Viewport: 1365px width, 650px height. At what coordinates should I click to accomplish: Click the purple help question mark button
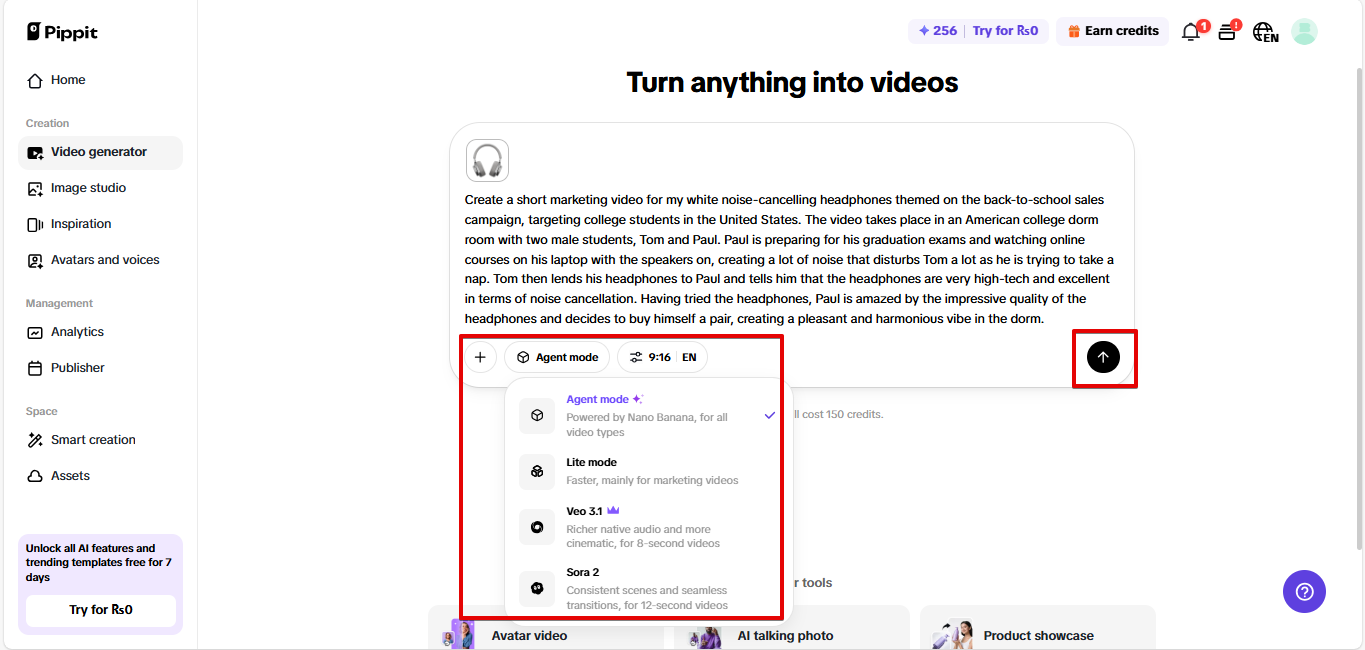tap(1304, 592)
